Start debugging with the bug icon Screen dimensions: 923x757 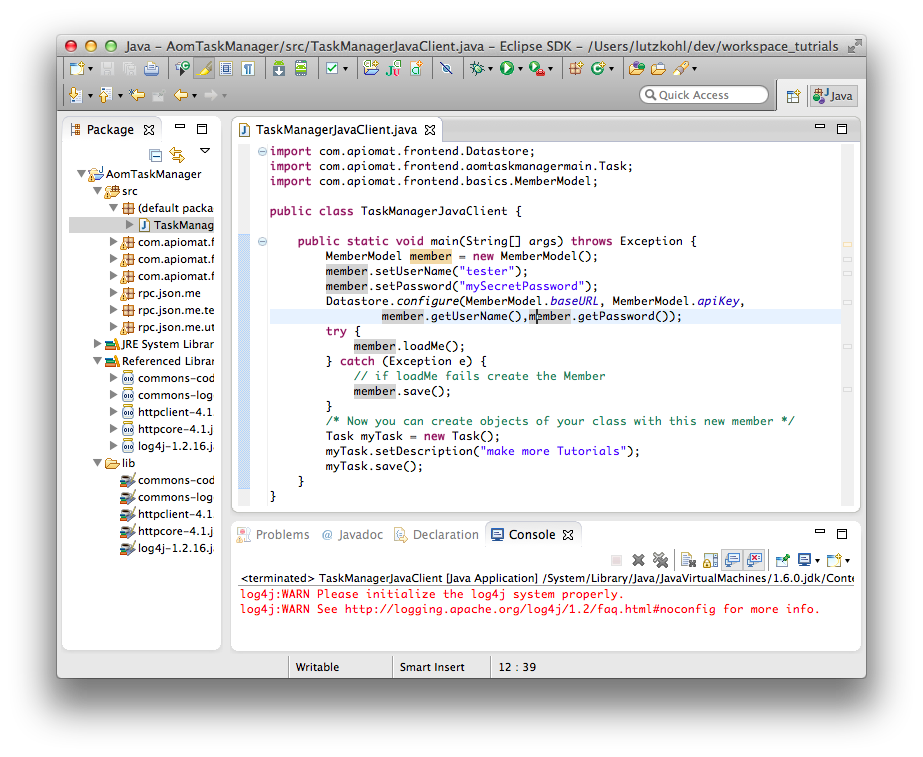pos(478,69)
